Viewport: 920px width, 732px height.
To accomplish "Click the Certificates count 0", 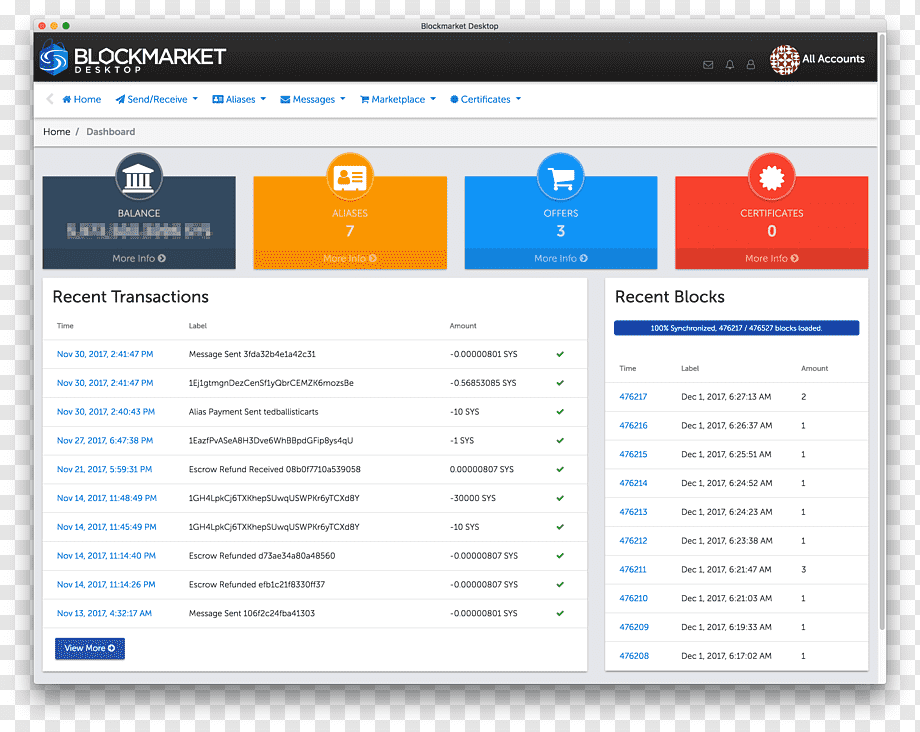I will [x=772, y=231].
